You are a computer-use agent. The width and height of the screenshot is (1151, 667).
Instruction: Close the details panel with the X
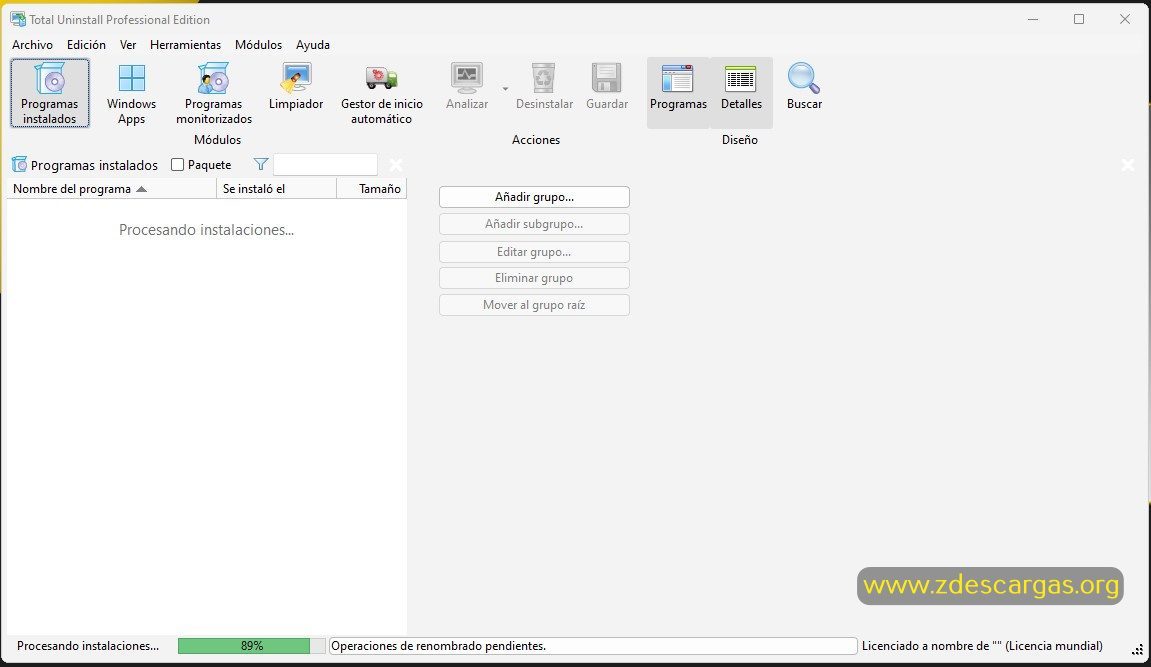(x=1128, y=165)
